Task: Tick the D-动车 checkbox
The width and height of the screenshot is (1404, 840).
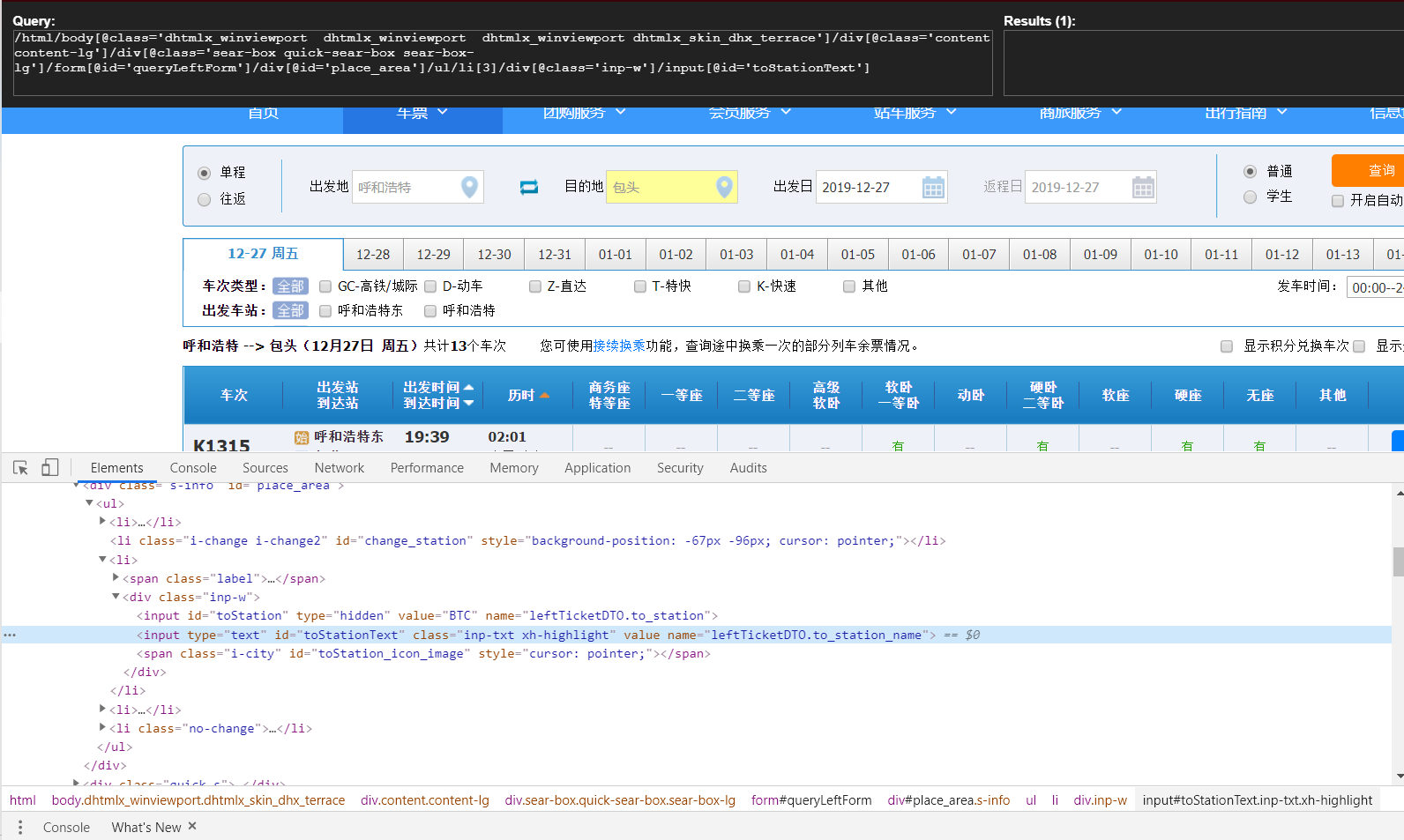Action: click(430, 286)
